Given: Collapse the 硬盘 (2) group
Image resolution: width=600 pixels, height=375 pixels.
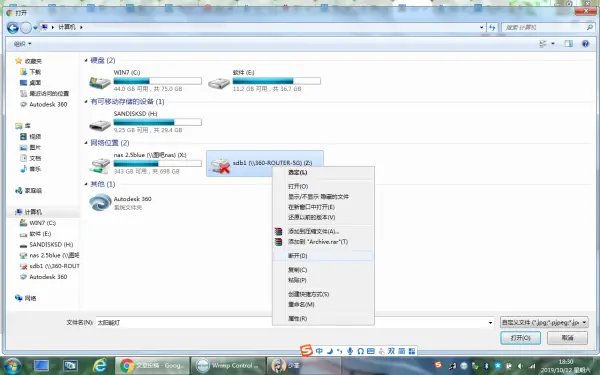Looking at the screenshot, I should (x=86, y=60).
